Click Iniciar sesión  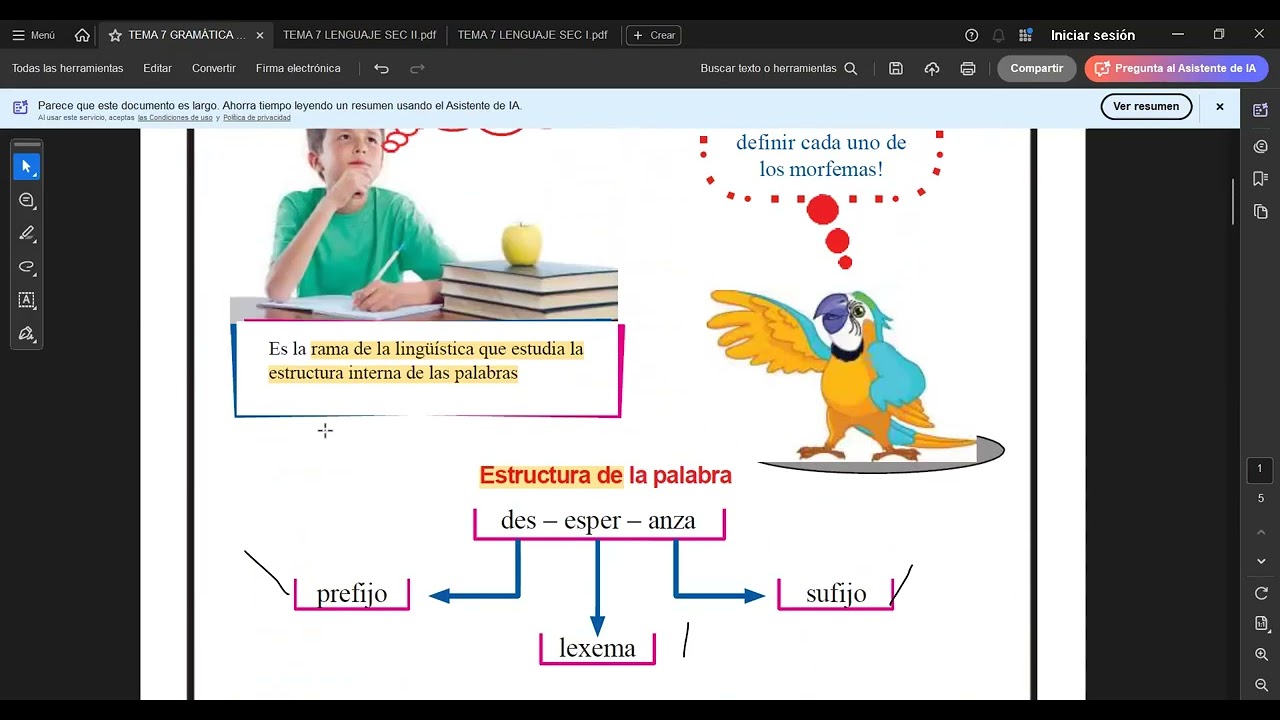click(x=1092, y=35)
